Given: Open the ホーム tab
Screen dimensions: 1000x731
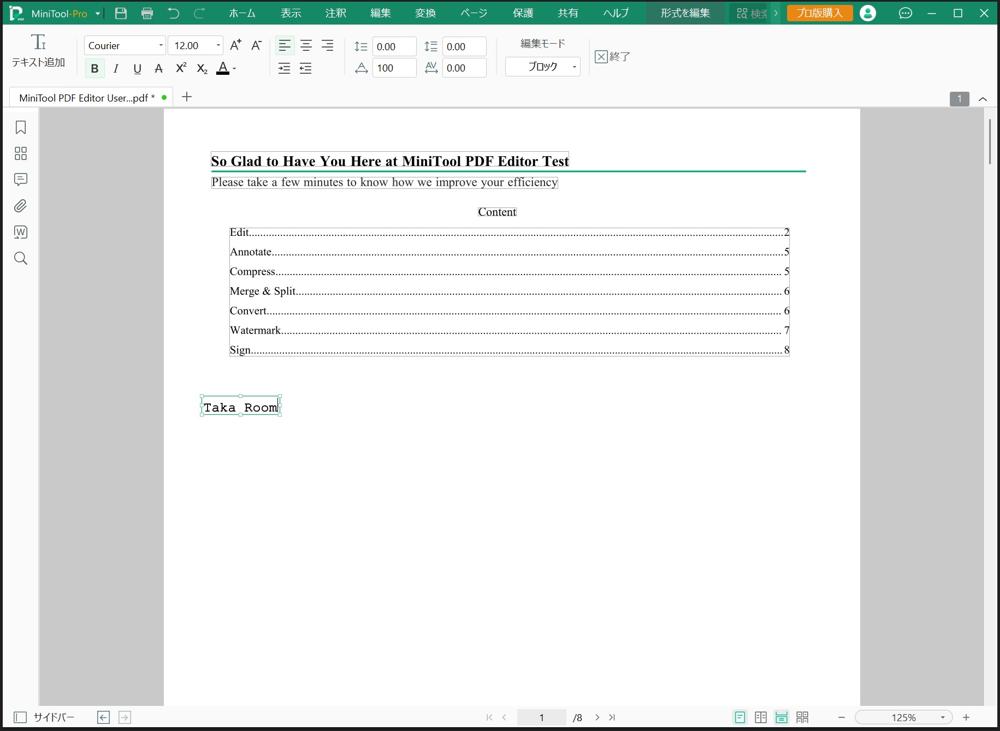Looking at the screenshot, I should (x=242, y=13).
